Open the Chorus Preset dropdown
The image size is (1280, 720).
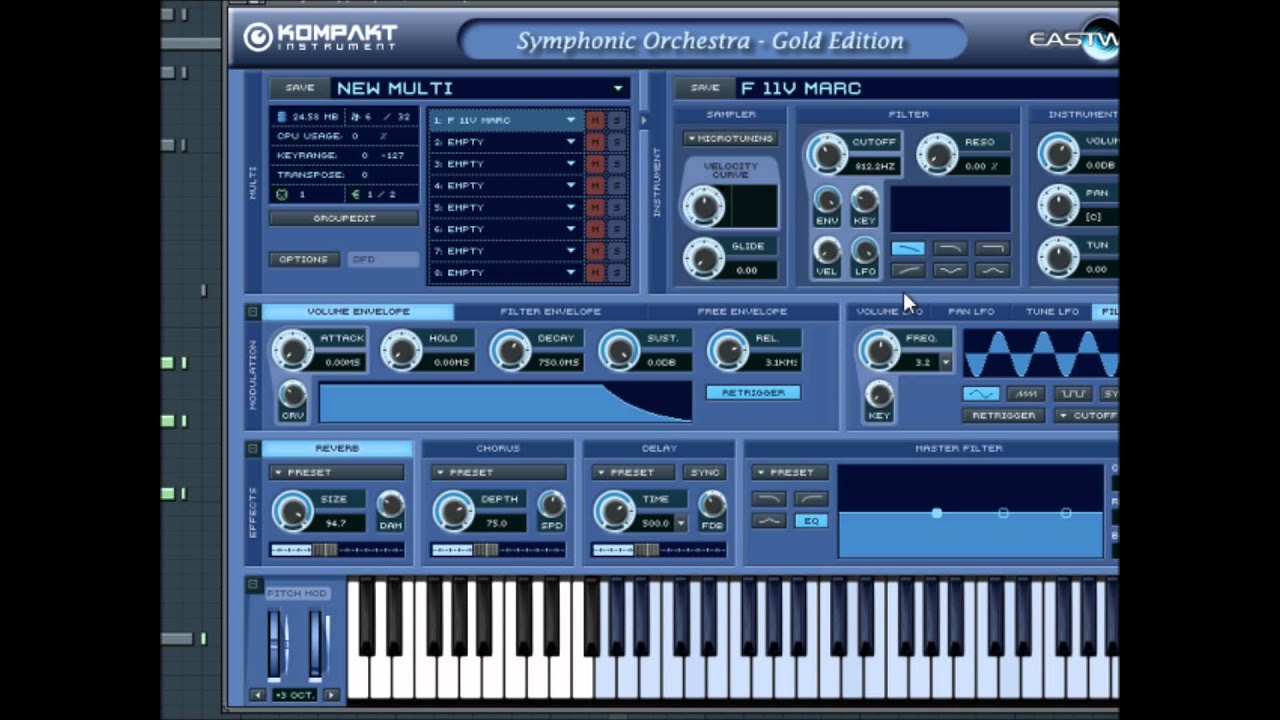pos(499,472)
